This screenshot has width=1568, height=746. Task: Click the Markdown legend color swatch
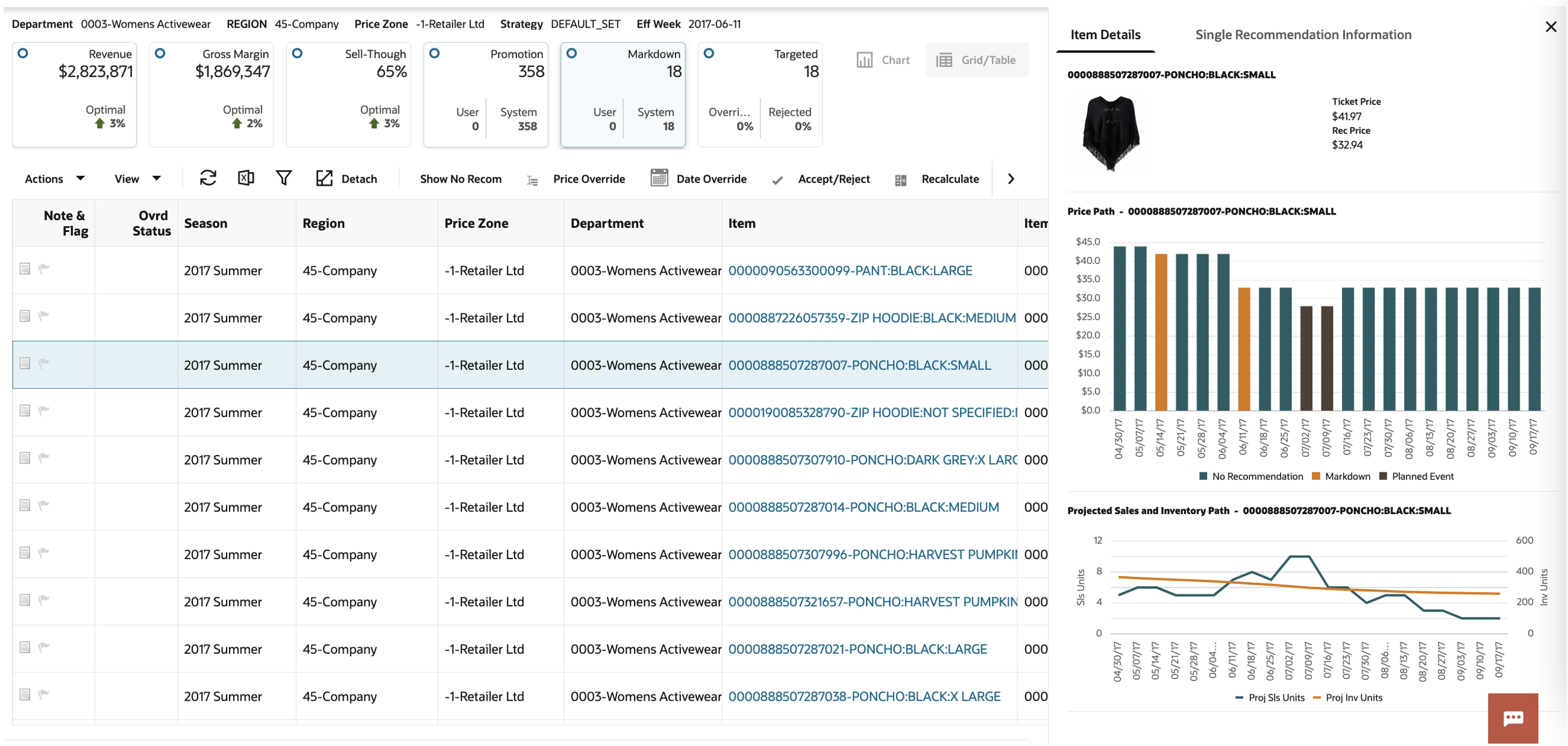coord(1316,477)
